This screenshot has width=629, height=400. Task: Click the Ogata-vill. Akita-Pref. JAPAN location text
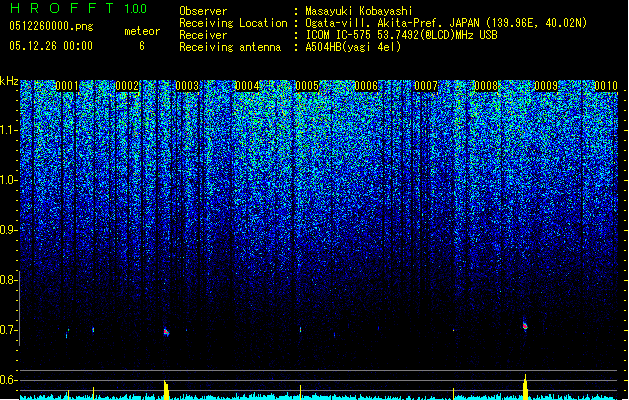click(x=446, y=23)
